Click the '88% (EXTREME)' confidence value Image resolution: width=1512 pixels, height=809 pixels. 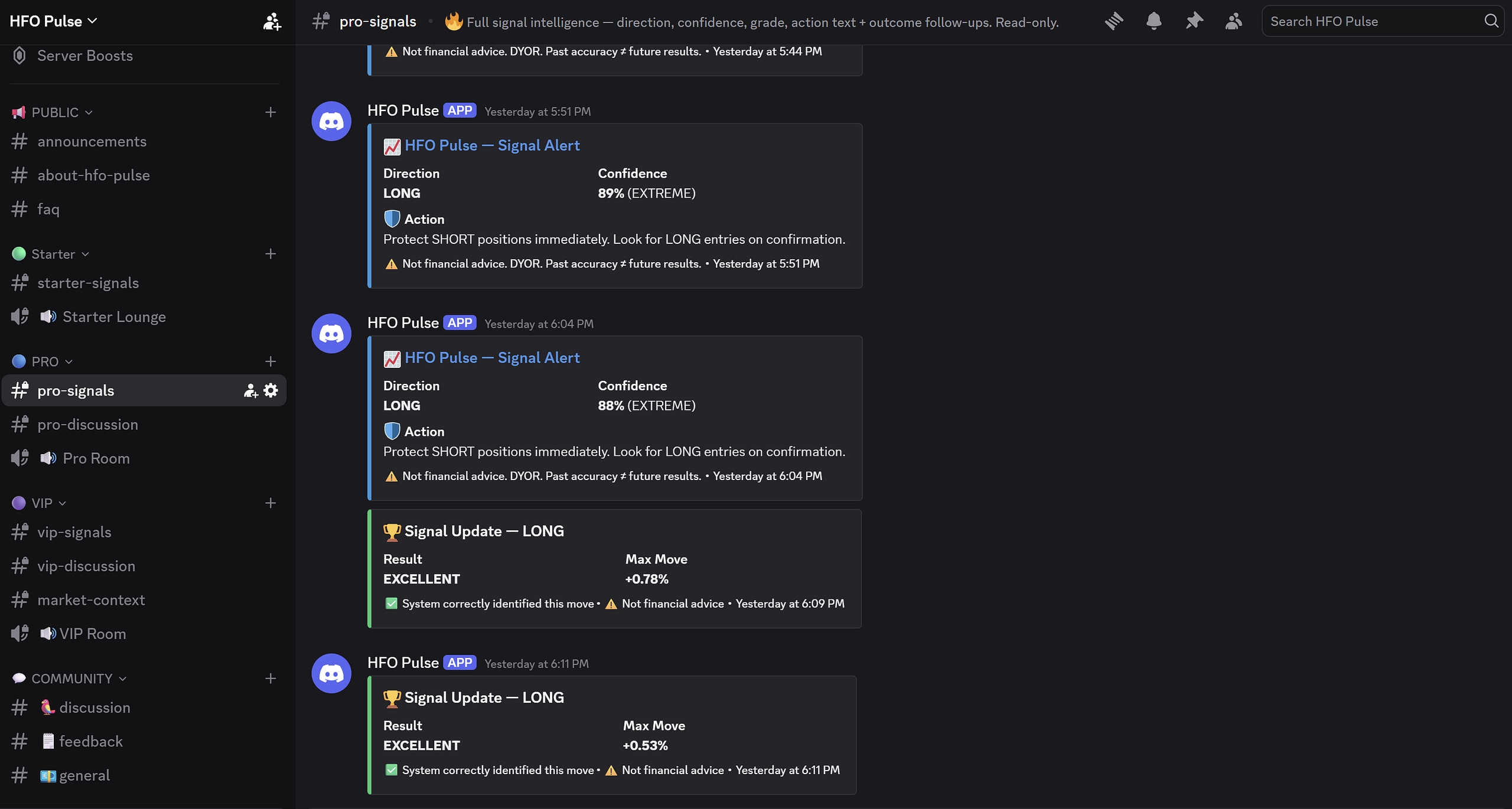(647, 406)
